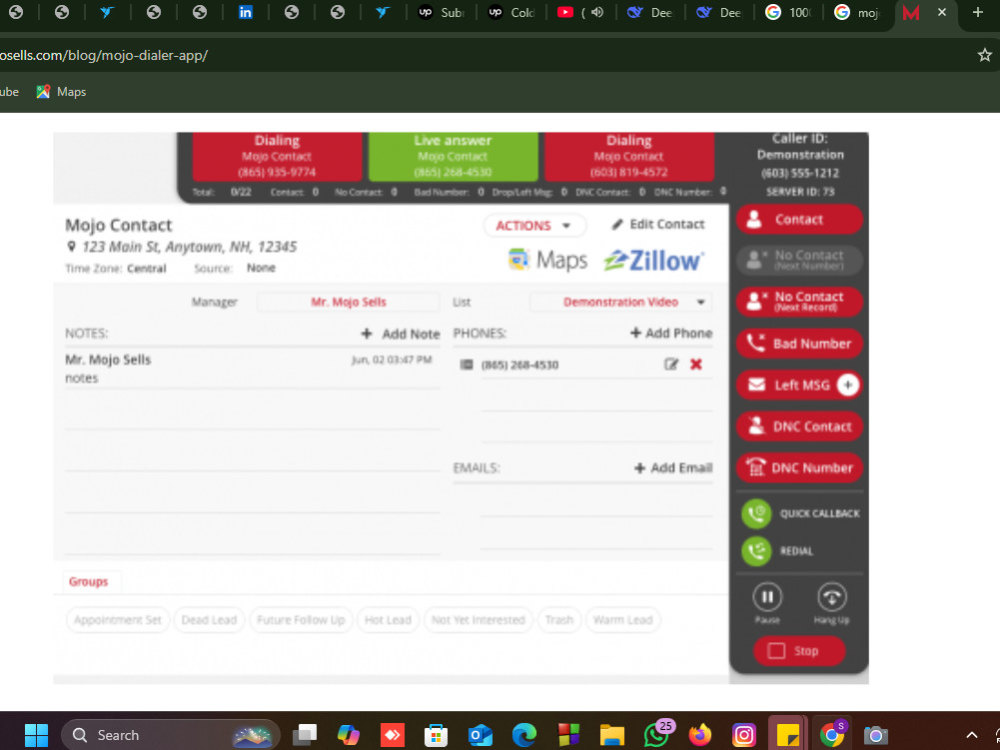The height and width of the screenshot is (750, 1000).
Task: Switch to the YouTube browser tab
Action: pyautogui.click(x=580, y=13)
